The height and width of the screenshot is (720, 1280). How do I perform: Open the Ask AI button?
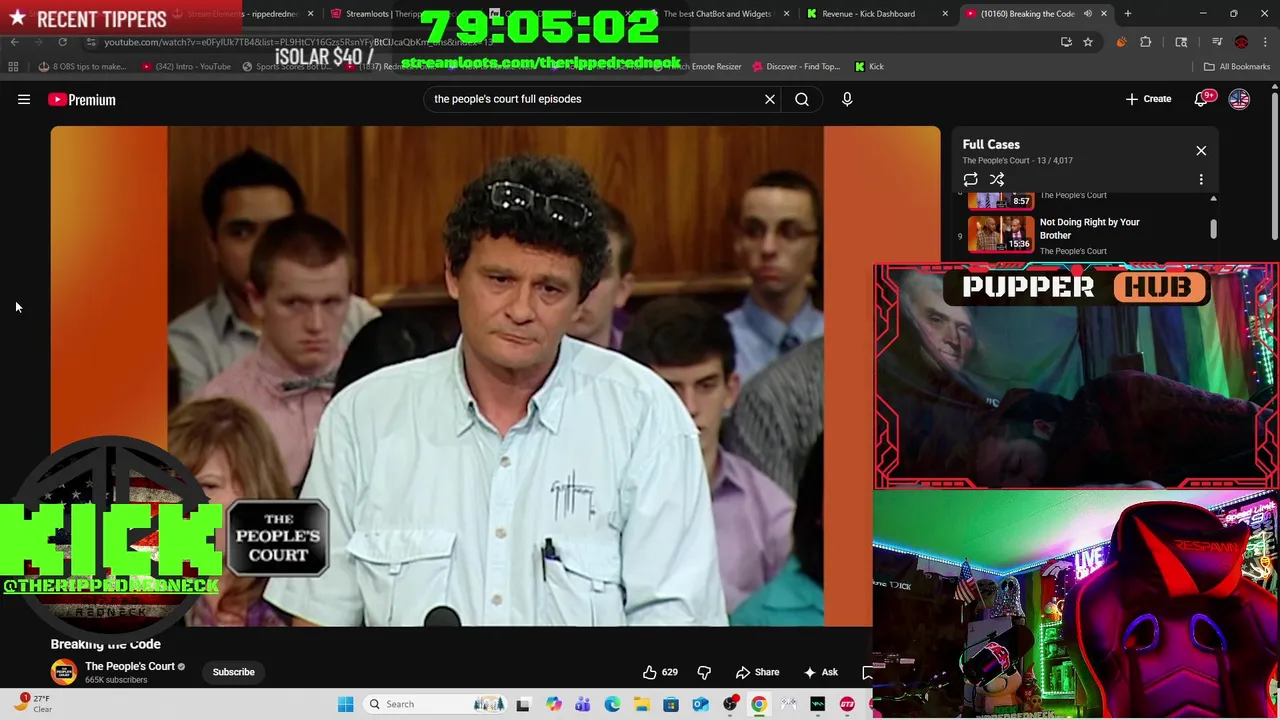click(x=821, y=672)
